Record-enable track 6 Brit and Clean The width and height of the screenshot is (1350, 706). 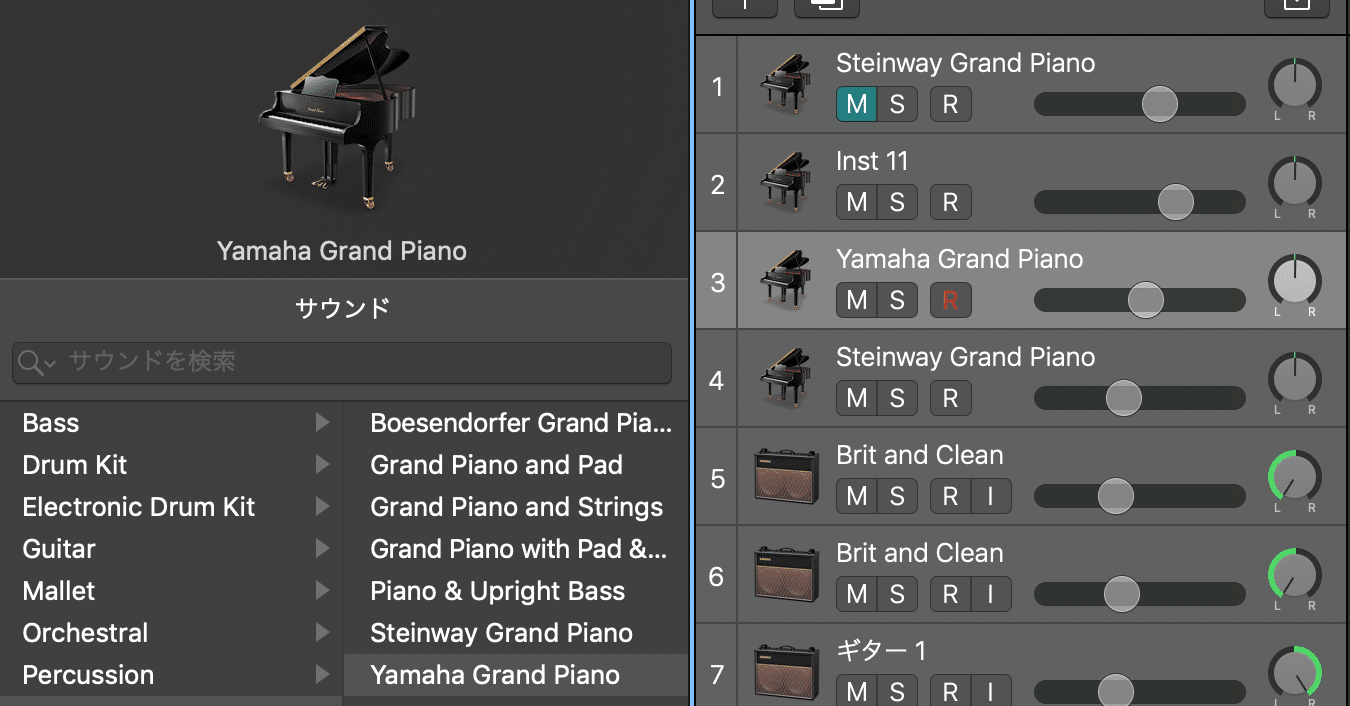tap(950, 594)
